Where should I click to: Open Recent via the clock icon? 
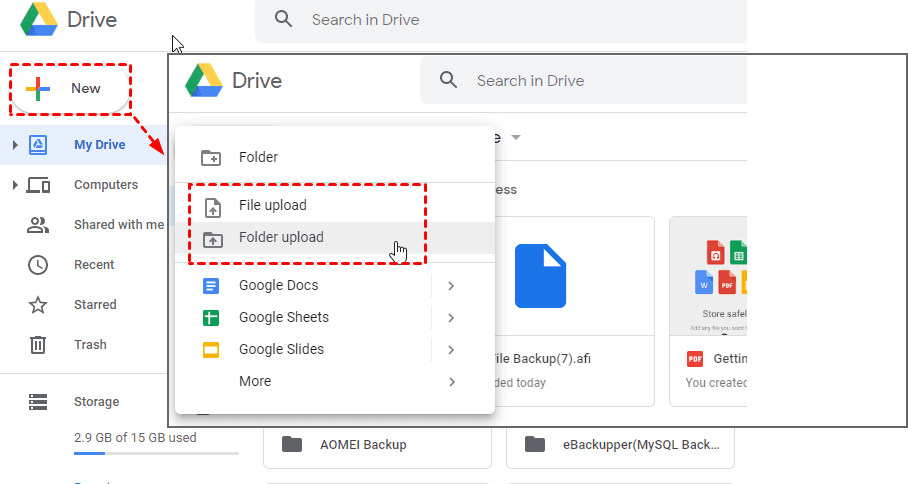[x=38, y=265]
